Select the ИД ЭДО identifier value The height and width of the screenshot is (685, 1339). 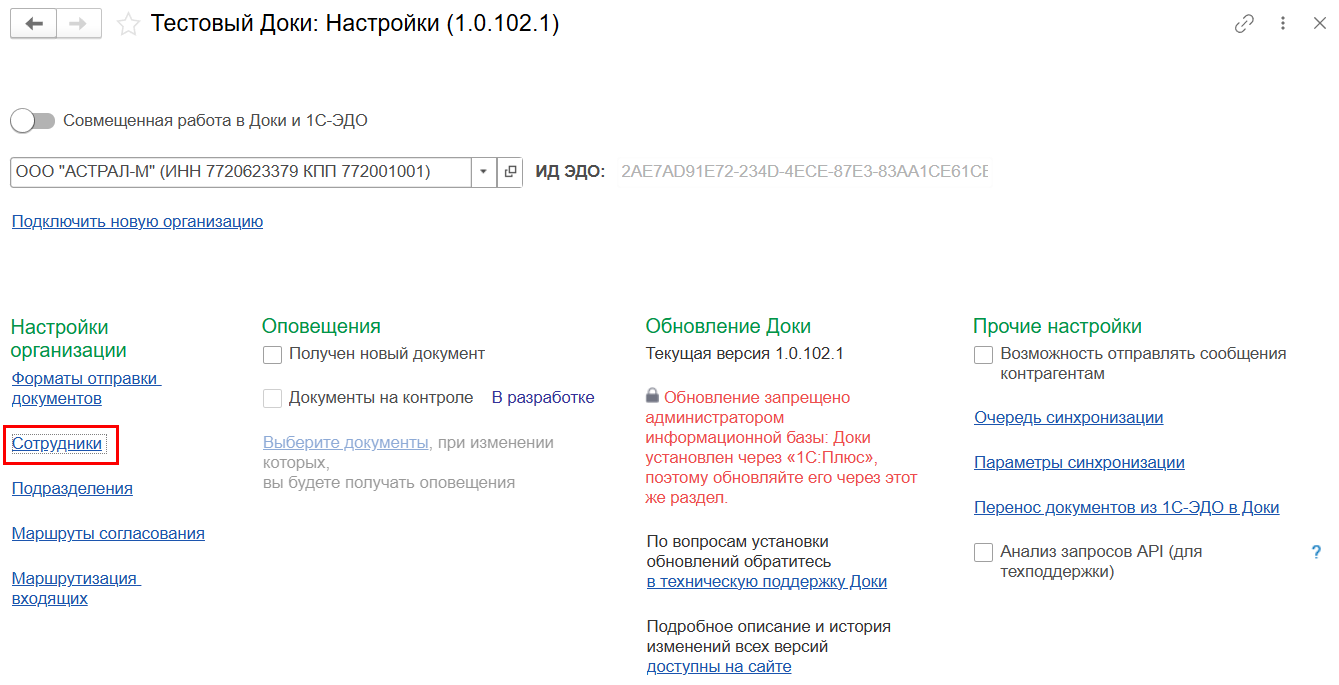coord(804,172)
